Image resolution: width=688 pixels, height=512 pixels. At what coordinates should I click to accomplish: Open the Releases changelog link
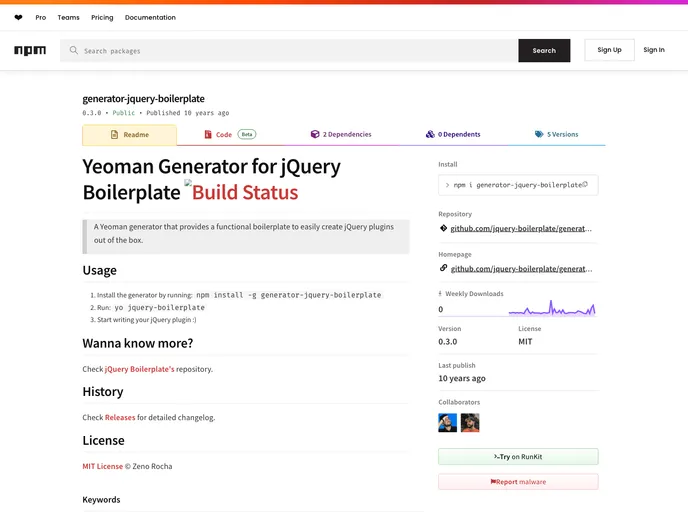[x=120, y=417]
